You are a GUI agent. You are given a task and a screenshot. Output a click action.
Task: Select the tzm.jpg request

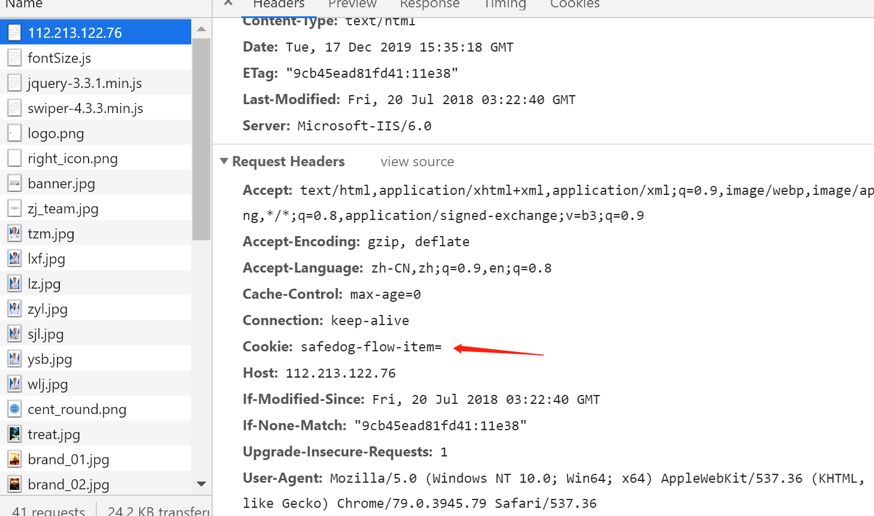tap(95, 233)
